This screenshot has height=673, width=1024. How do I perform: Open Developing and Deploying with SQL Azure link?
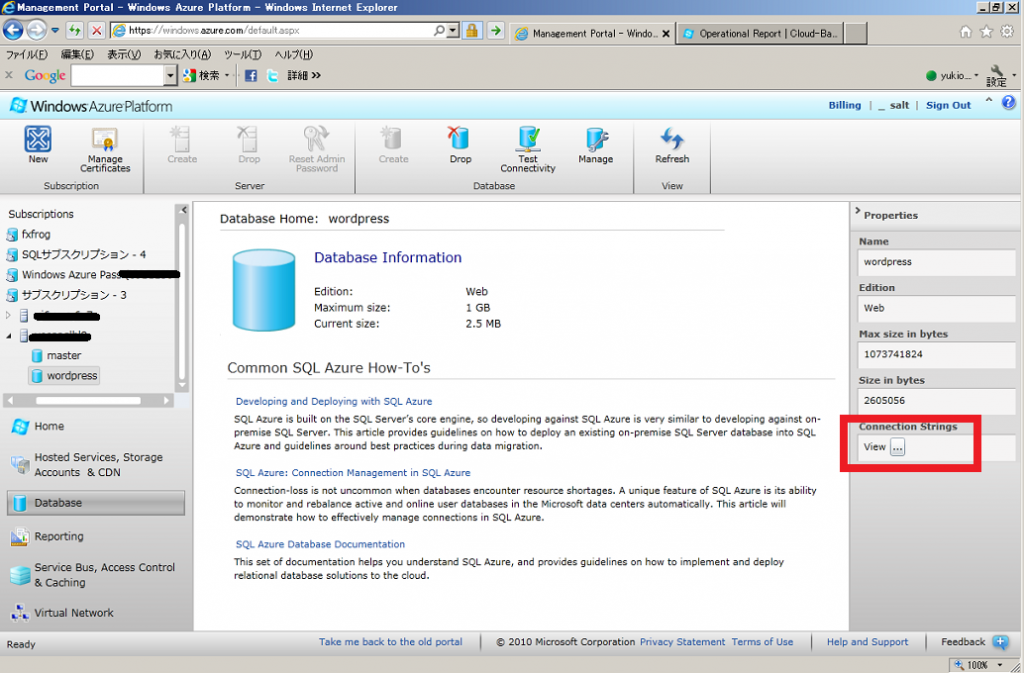pos(334,401)
